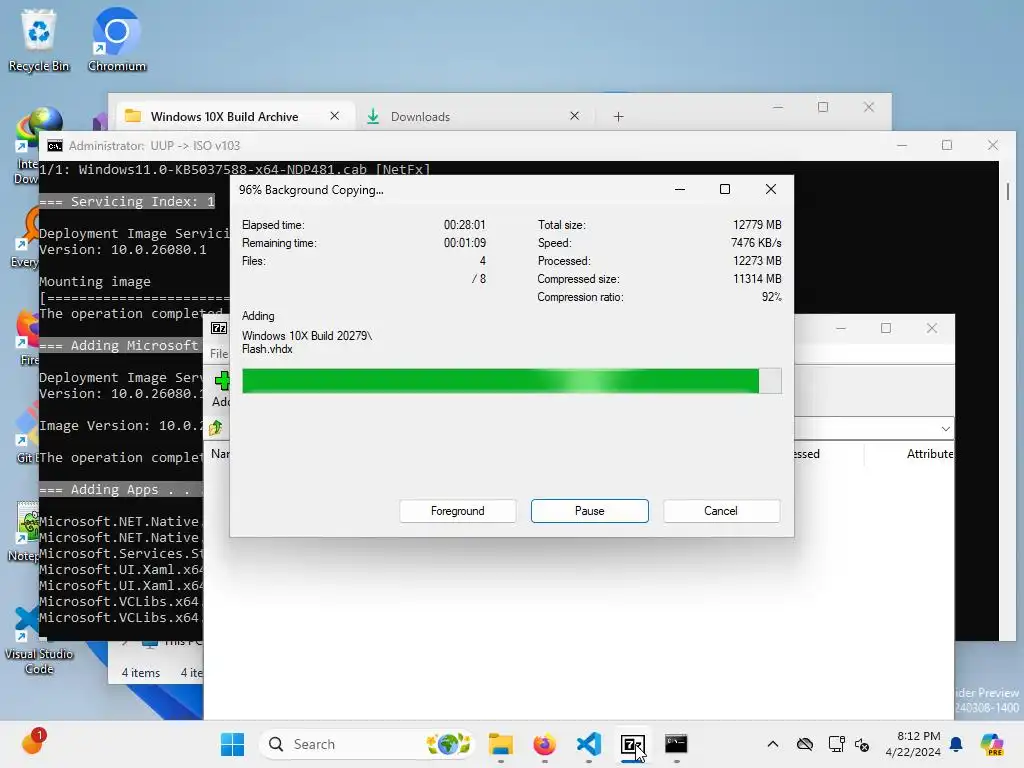Click the muted volume tray icon
This screenshot has height=768, width=1024.
point(862,744)
